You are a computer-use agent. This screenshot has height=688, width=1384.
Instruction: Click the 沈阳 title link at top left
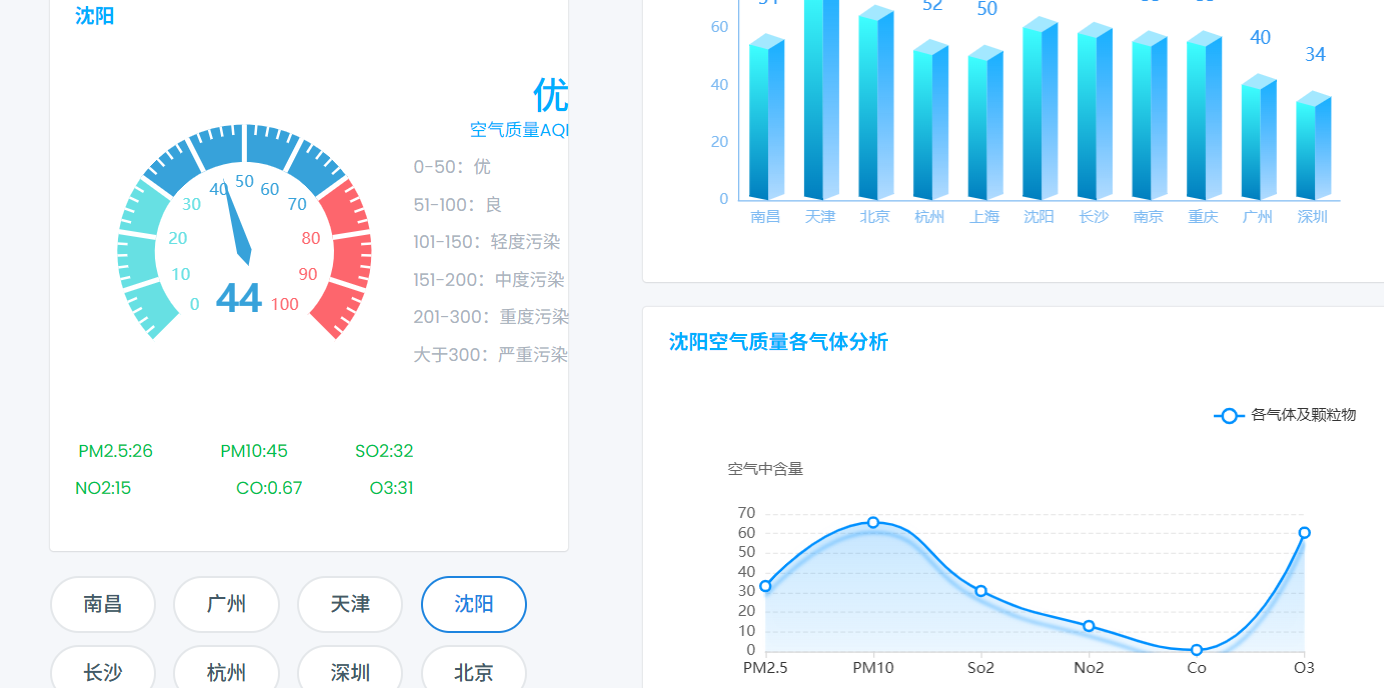[x=94, y=15]
